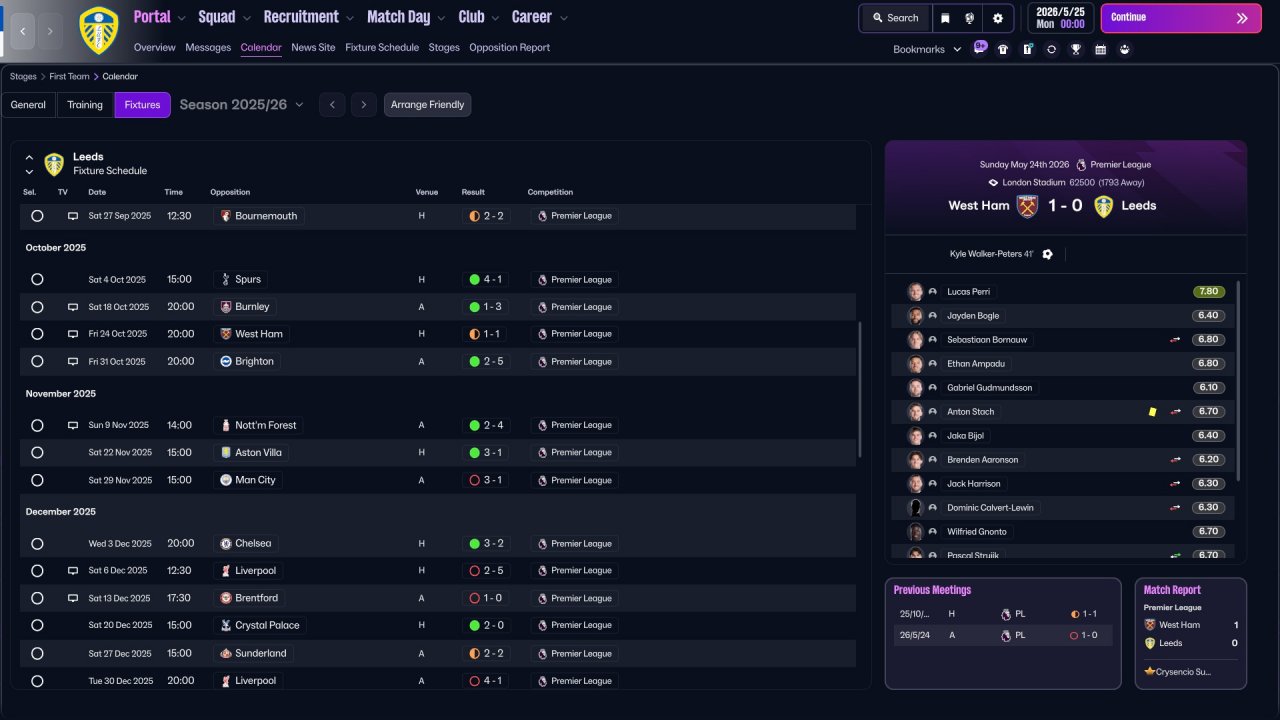1280x720 pixels.
Task: Go to the previous season with left arrow
Action: coord(332,105)
